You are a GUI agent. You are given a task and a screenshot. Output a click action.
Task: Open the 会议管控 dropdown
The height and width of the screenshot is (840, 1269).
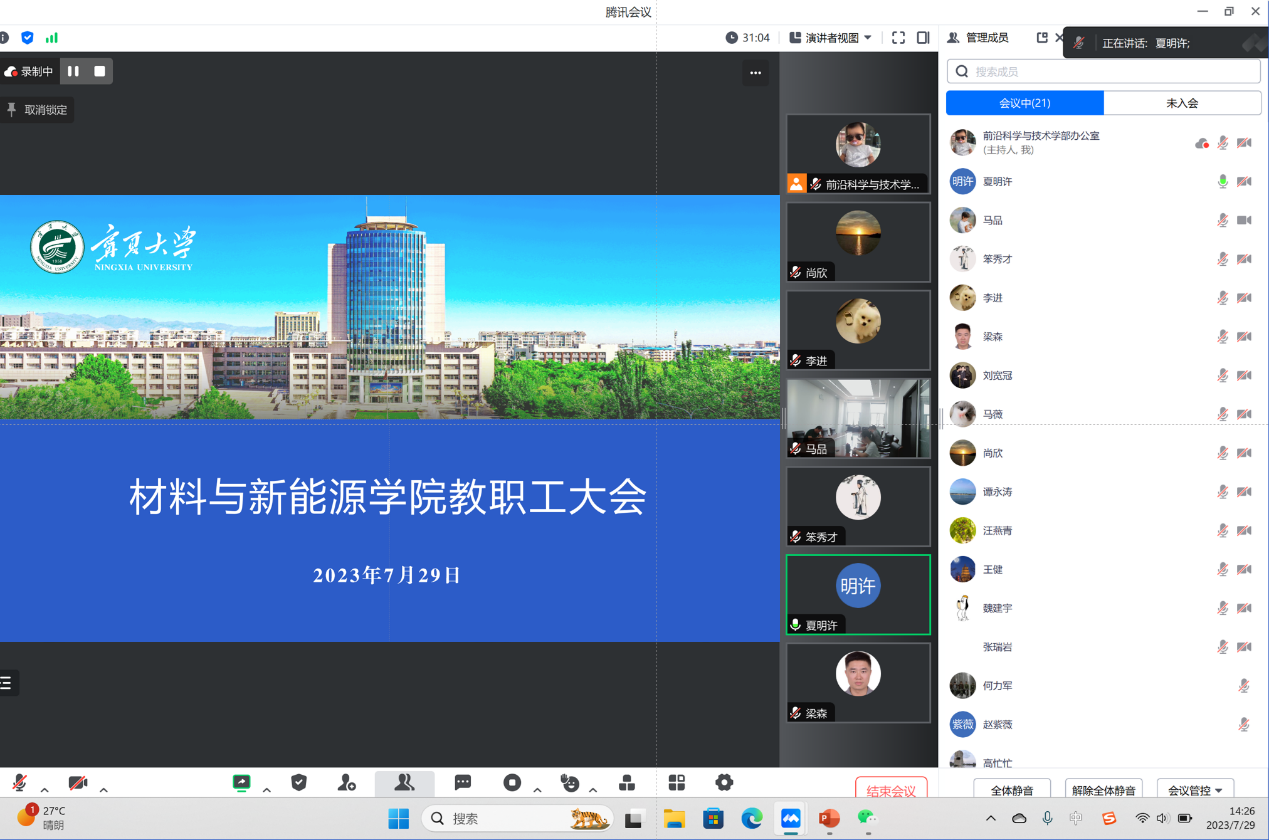(x=1195, y=790)
